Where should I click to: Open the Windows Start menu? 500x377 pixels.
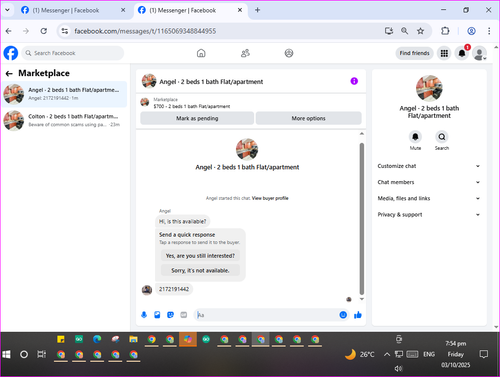[x=6, y=354]
